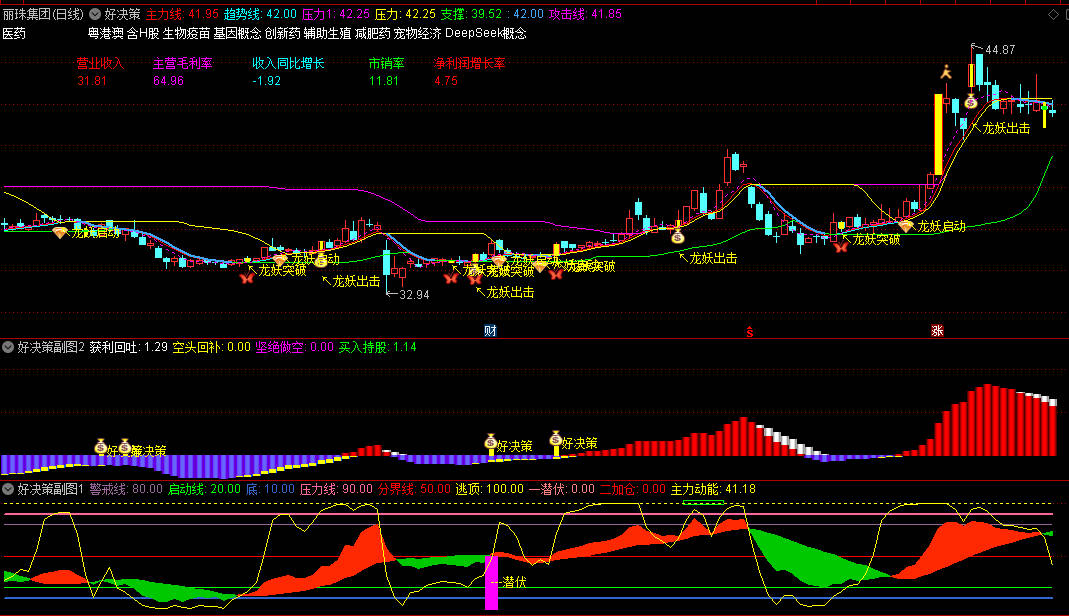Select the DeepSeek概念 concept tag

(485, 33)
